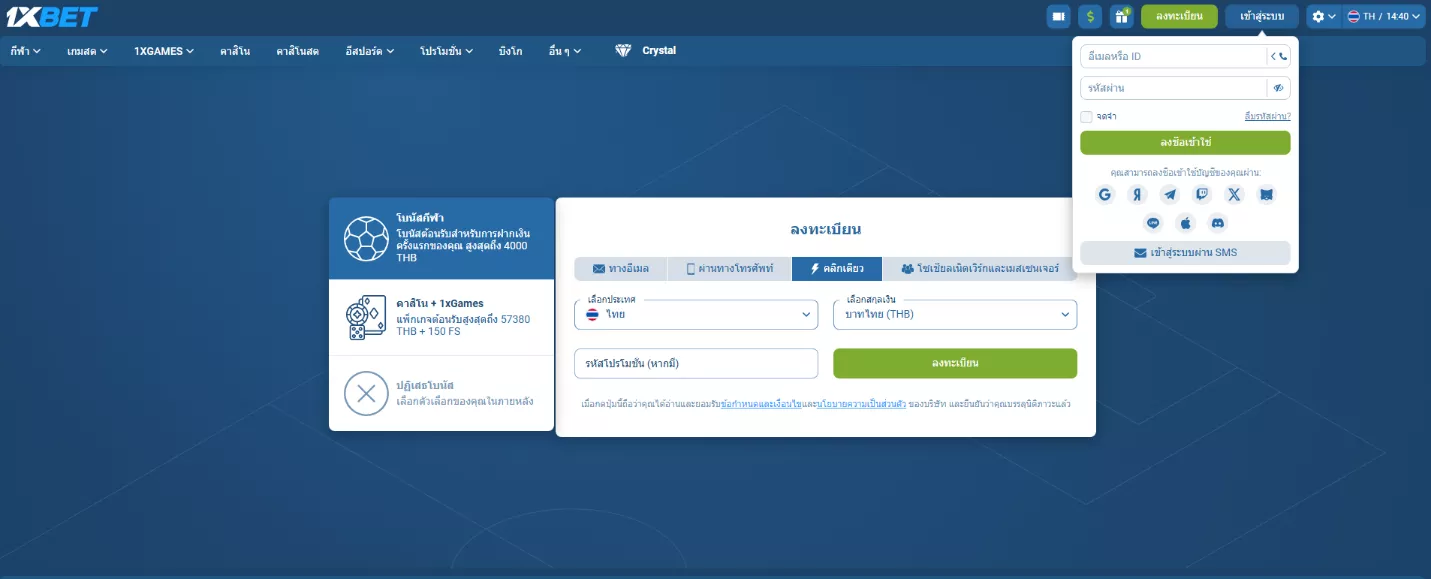Expand the อีสปอร์ต esports menu
The height and width of the screenshot is (579, 1431).
[369, 51]
